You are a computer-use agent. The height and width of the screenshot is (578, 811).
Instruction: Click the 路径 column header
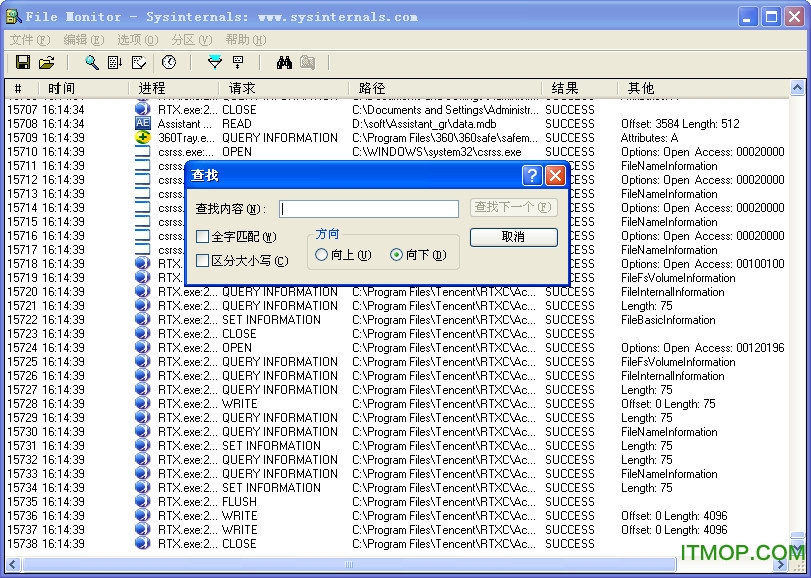coord(445,88)
